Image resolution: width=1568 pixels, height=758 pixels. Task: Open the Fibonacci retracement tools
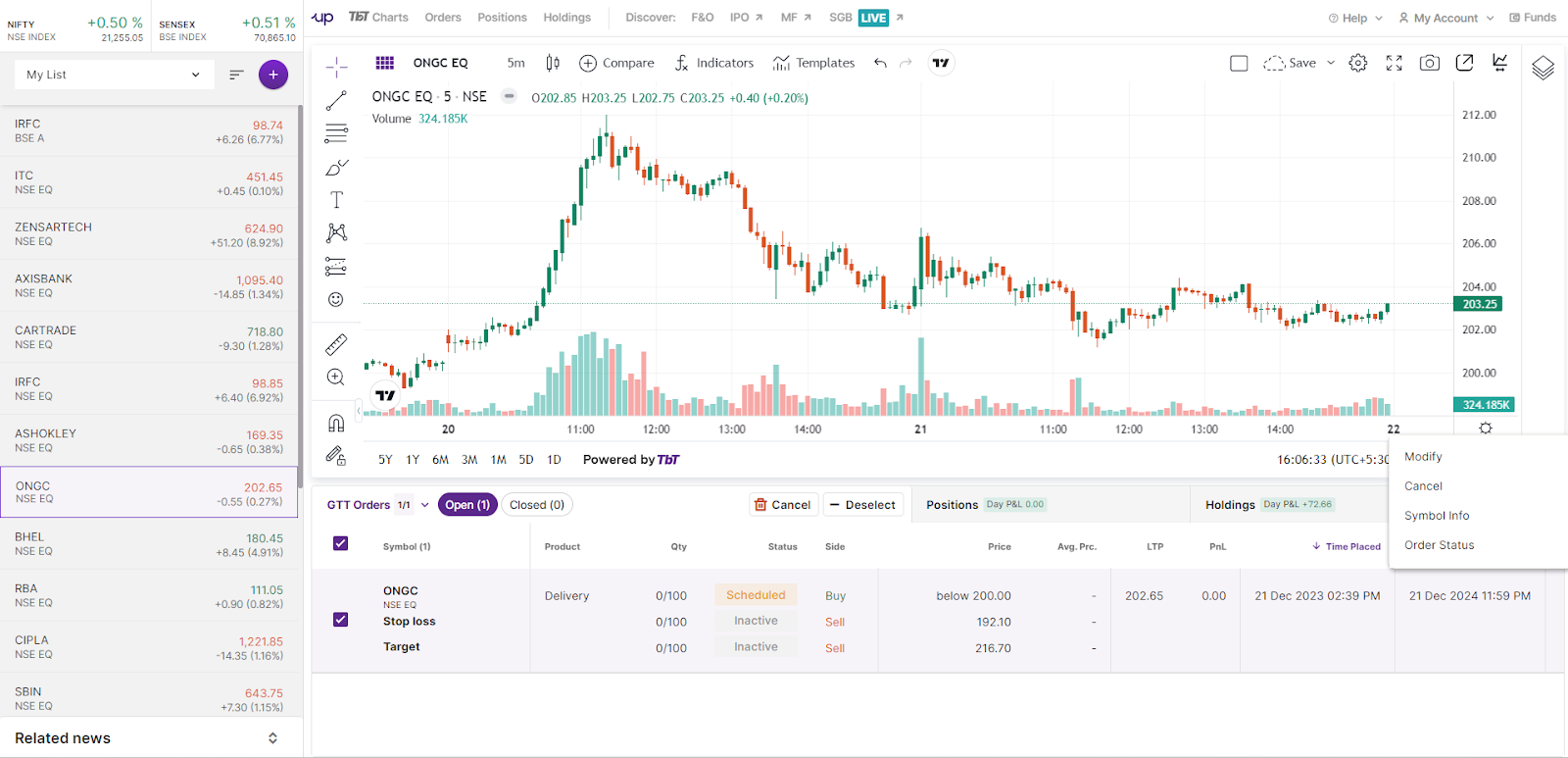336,133
